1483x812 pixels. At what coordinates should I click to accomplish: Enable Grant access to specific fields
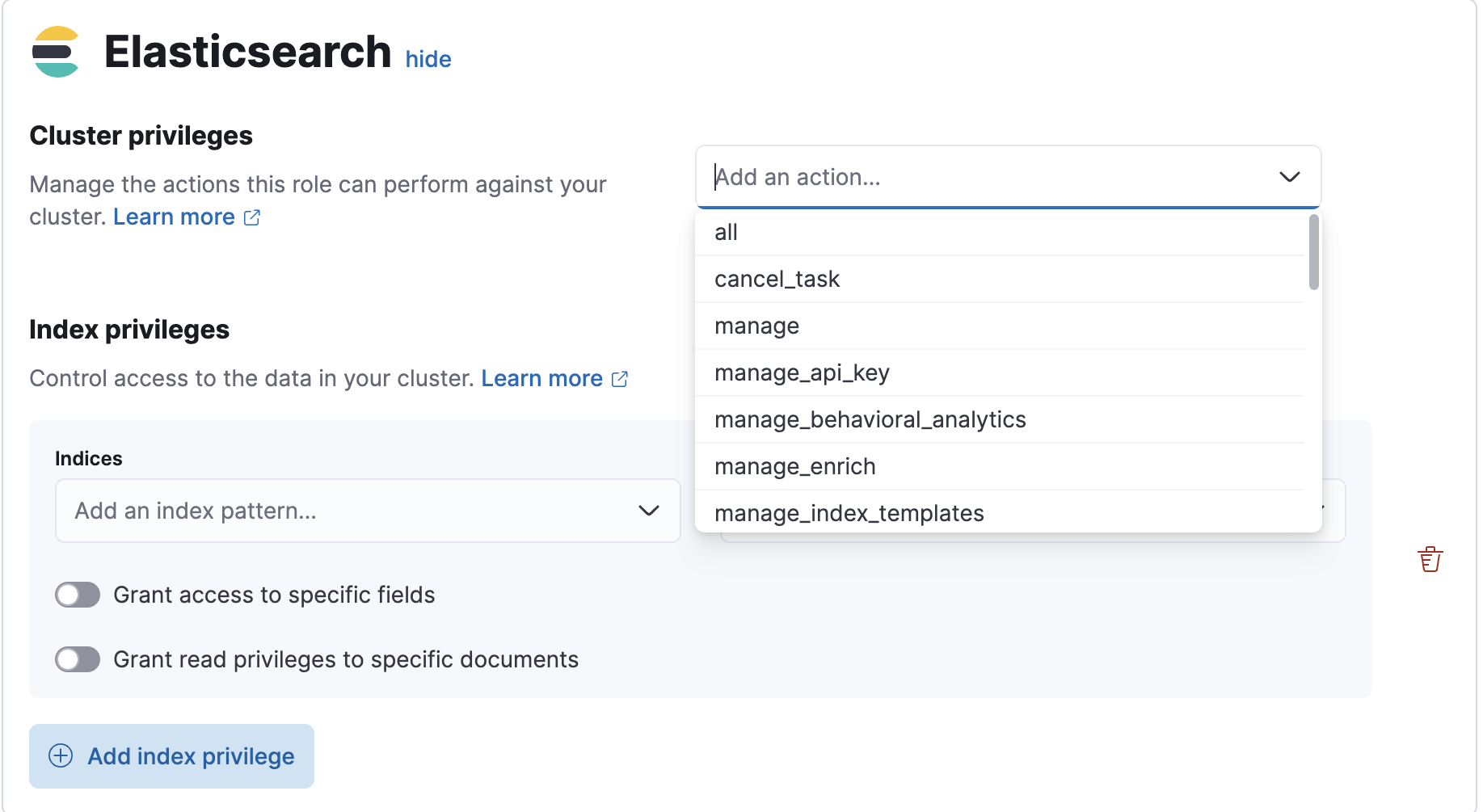[78, 595]
